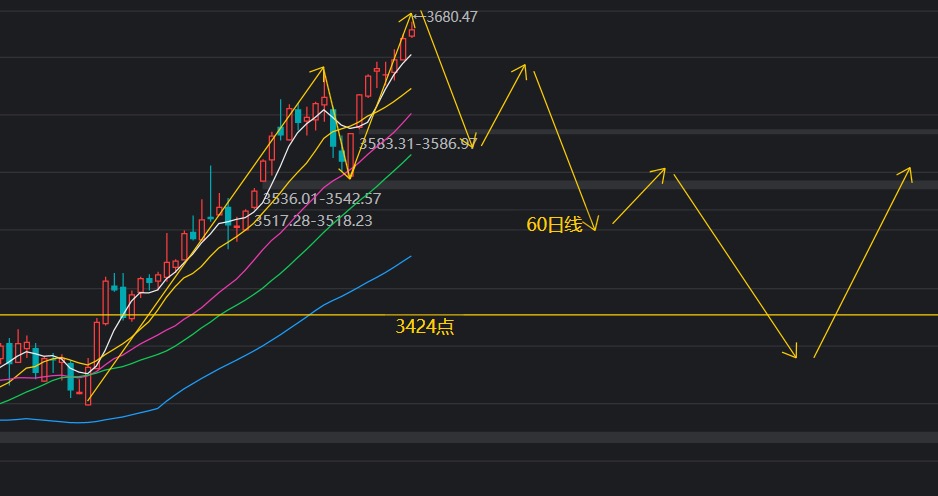Click the yellow 60日线 annotation text
The height and width of the screenshot is (496, 938).
click(554, 225)
